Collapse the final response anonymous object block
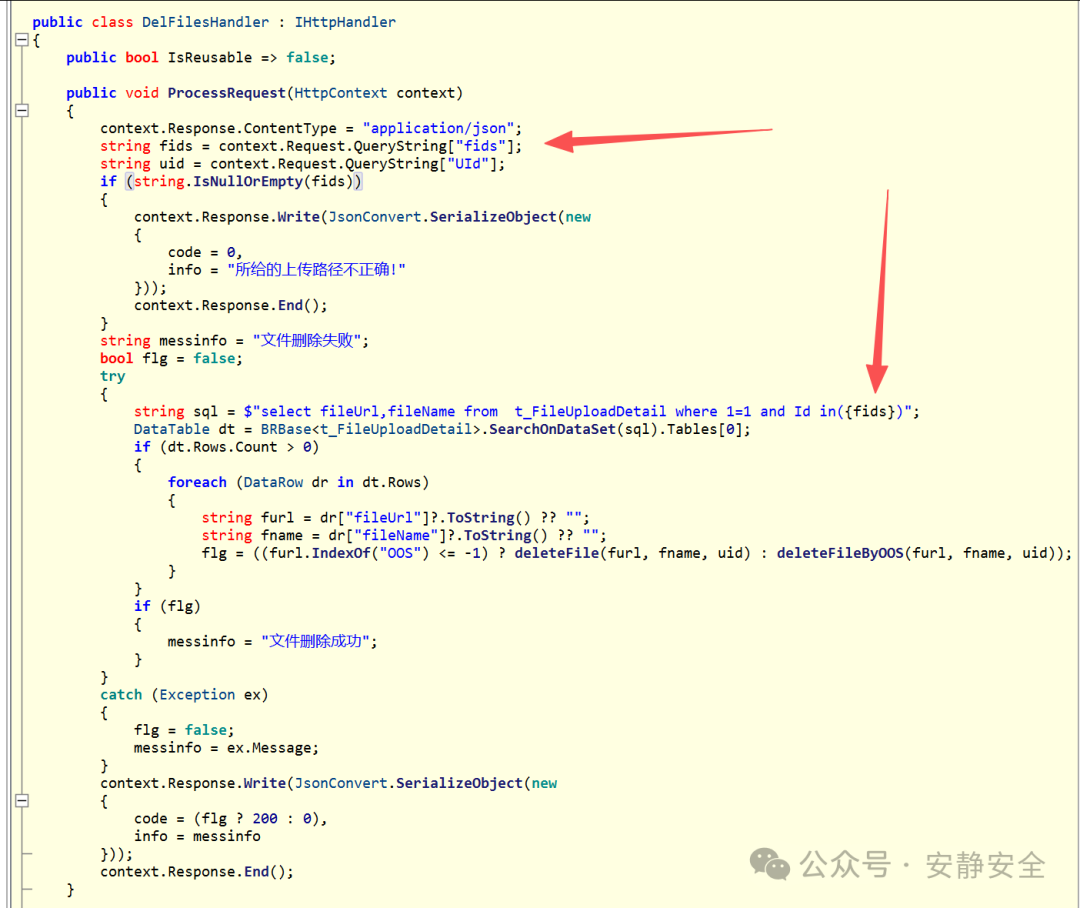Viewport: 1080px width, 908px height. click(22, 800)
